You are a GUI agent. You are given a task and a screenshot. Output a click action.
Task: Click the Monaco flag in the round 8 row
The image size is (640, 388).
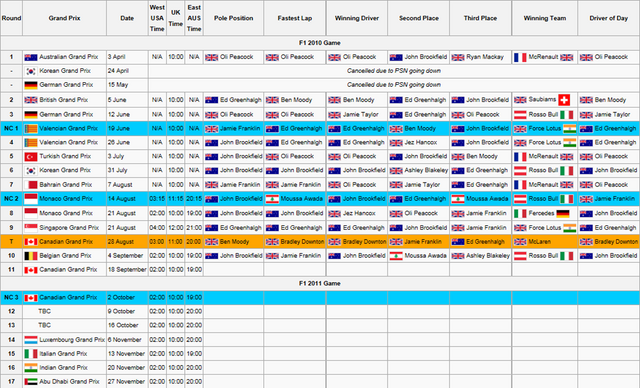click(31, 213)
